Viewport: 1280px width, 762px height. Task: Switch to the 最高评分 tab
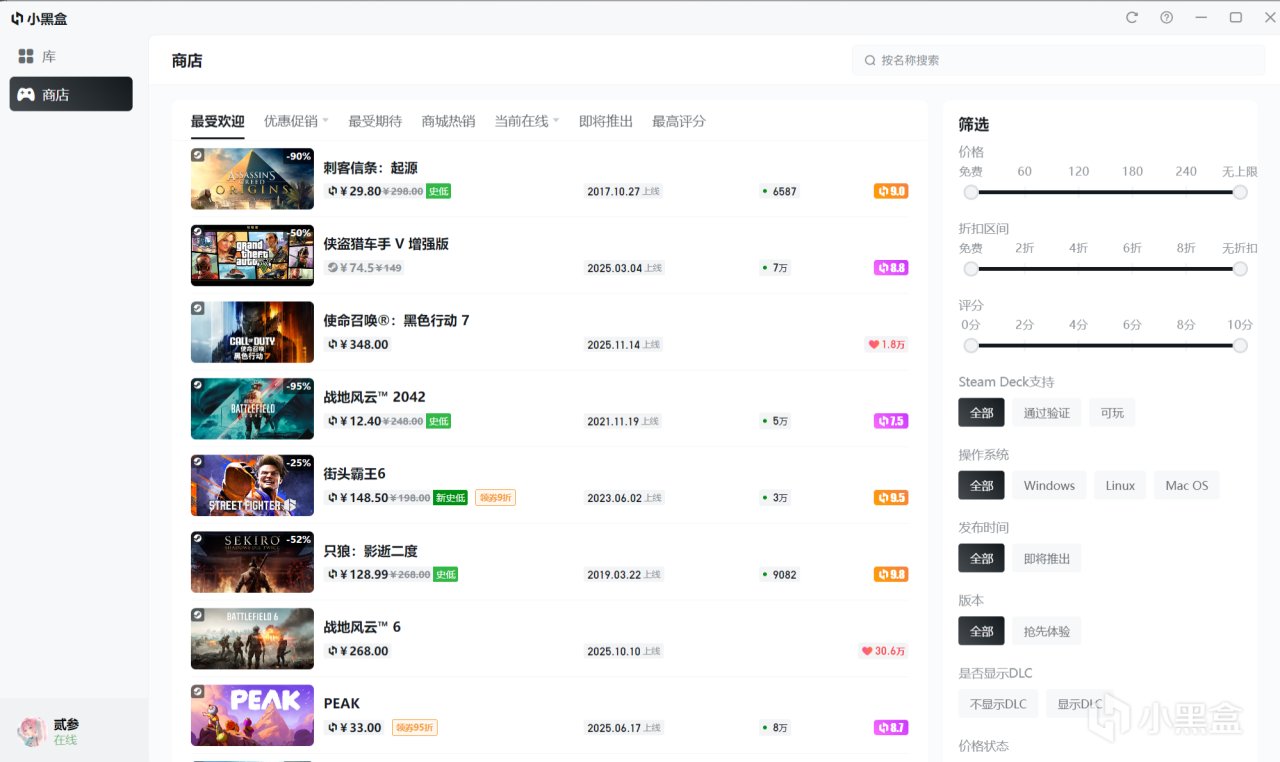click(679, 121)
